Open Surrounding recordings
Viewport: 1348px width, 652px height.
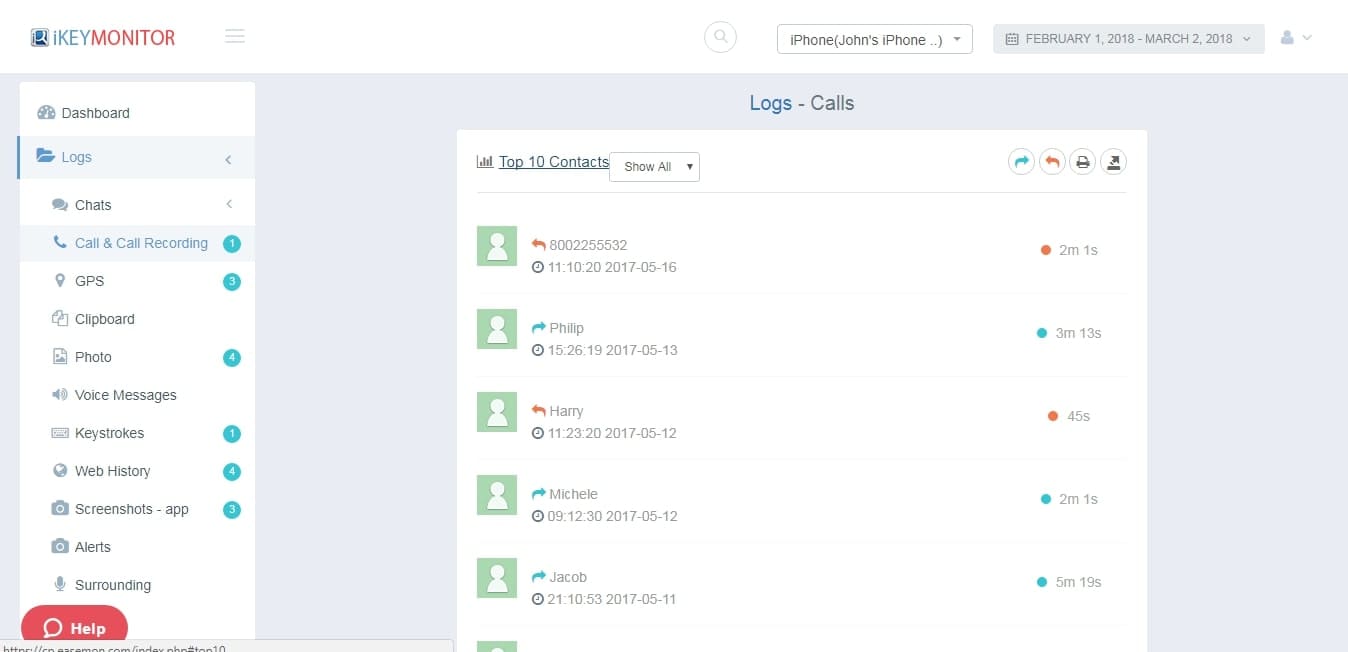[x=112, y=585]
